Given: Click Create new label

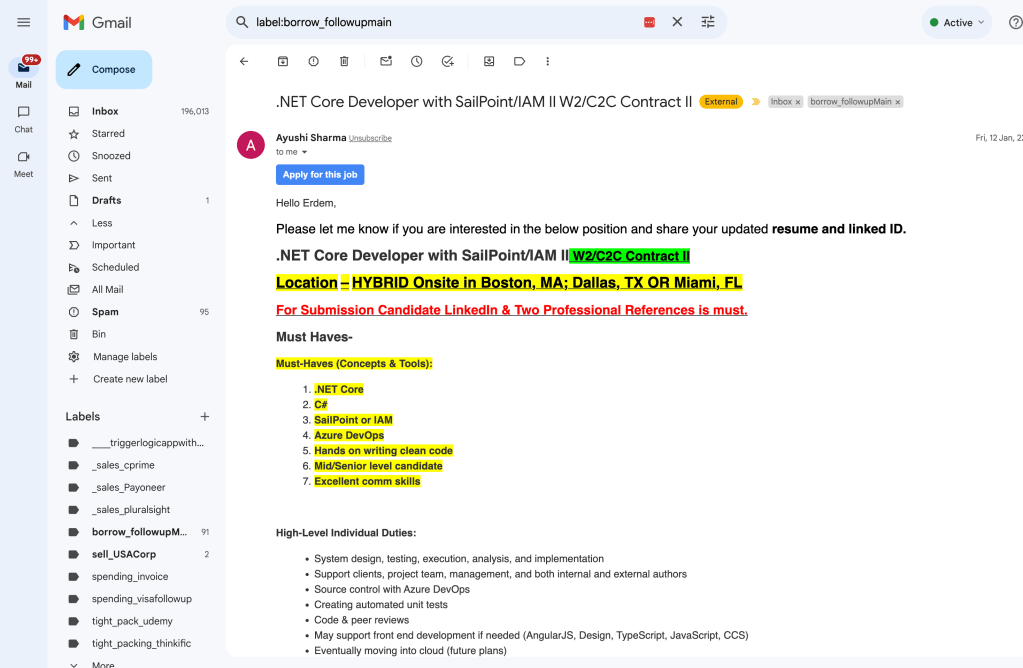Looking at the screenshot, I should pyautogui.click(x=130, y=378).
